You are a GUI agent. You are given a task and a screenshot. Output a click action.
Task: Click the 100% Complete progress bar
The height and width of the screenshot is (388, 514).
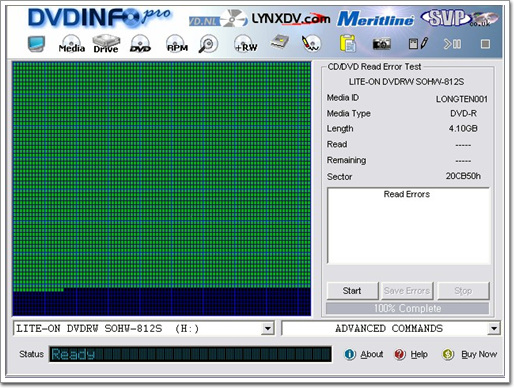(407, 308)
